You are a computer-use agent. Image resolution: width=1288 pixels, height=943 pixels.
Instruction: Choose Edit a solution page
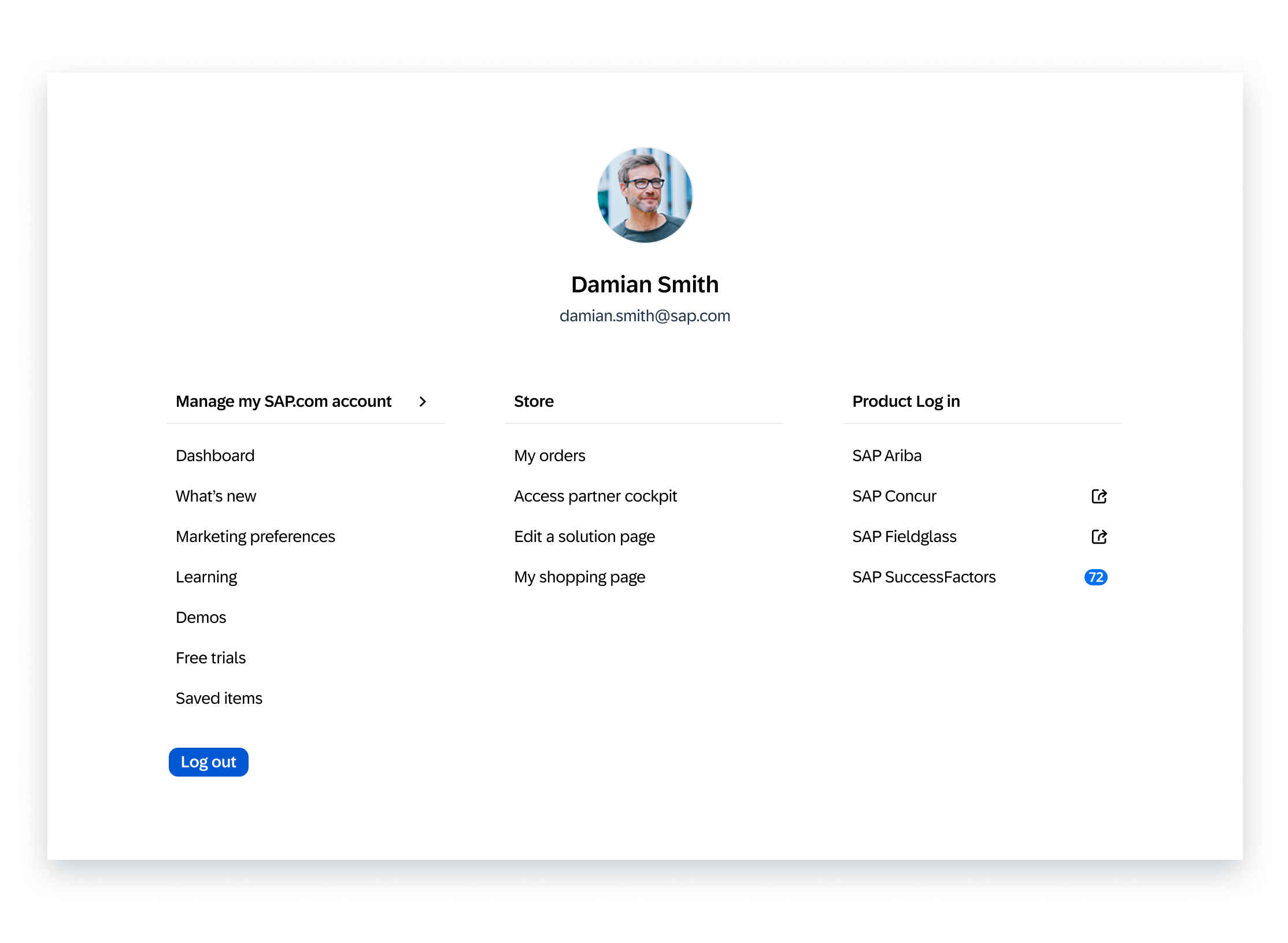point(584,537)
